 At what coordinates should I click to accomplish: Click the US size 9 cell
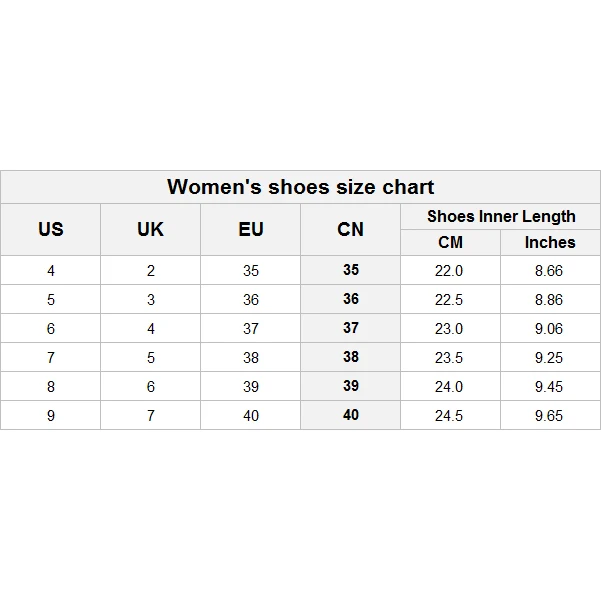(51, 416)
